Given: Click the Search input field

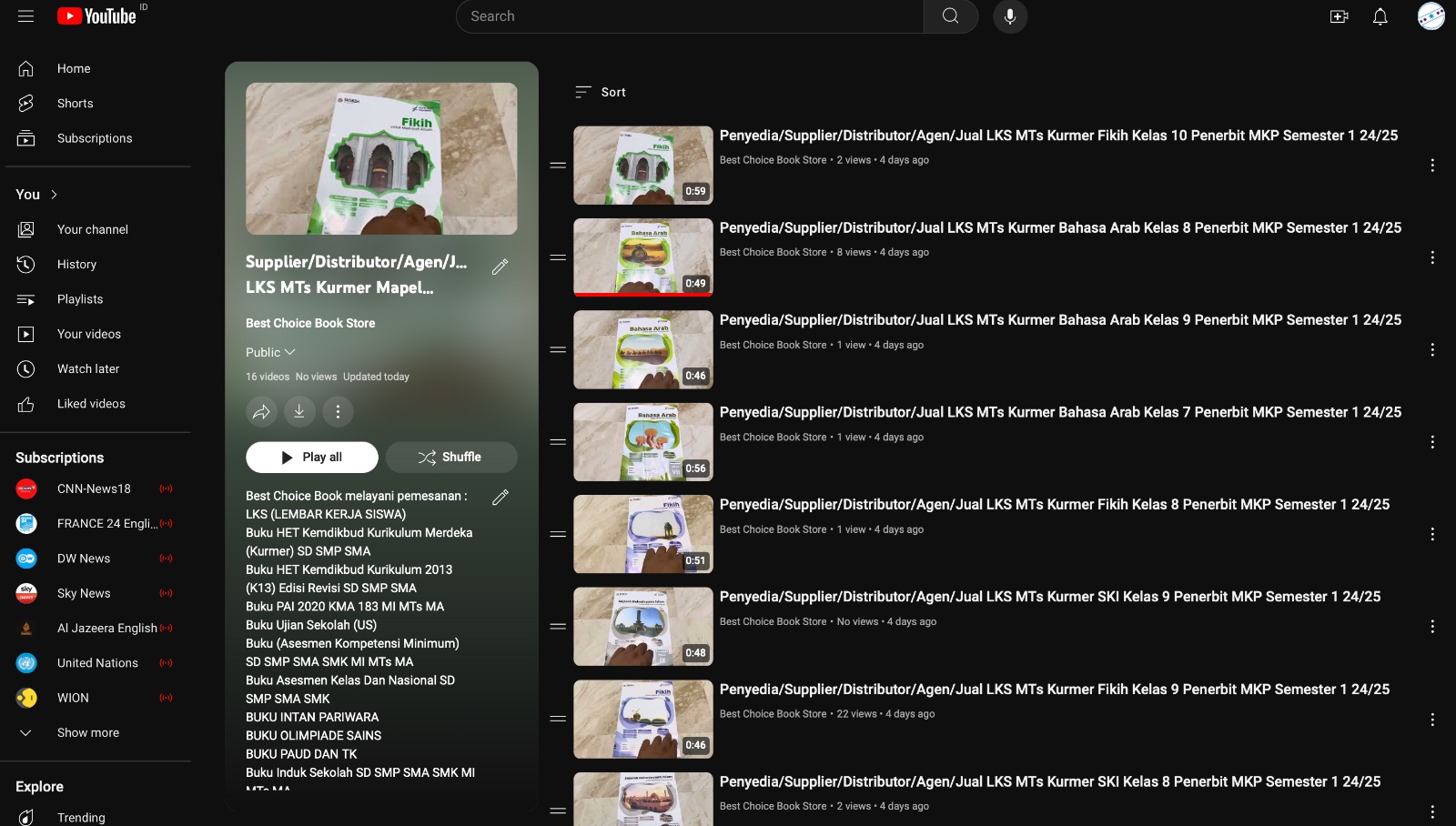Looking at the screenshot, I should [x=692, y=16].
